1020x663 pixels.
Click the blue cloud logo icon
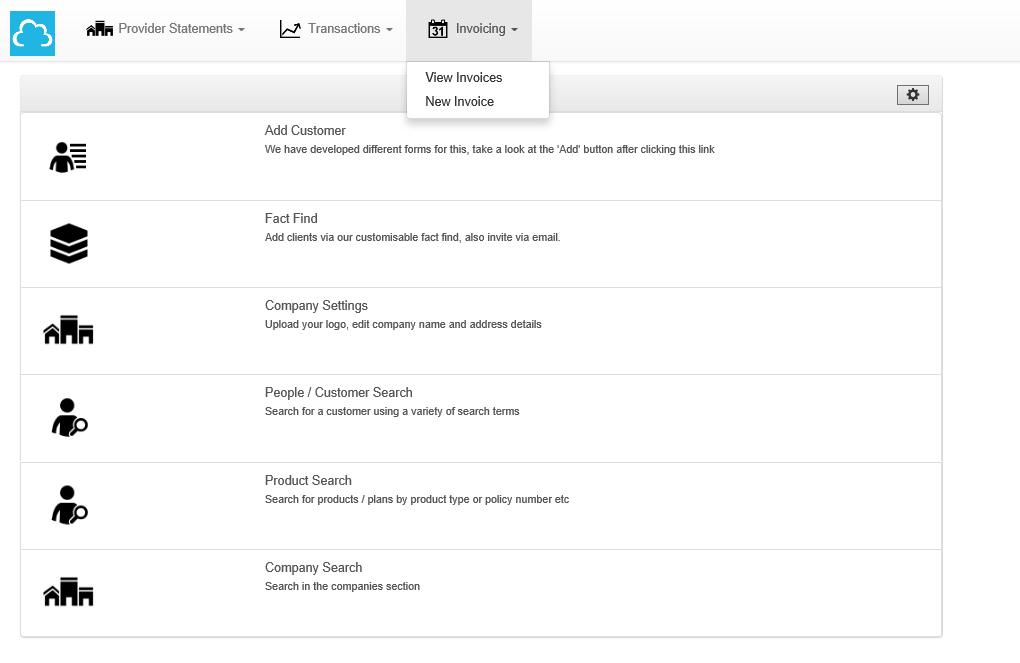pyautogui.click(x=32, y=33)
